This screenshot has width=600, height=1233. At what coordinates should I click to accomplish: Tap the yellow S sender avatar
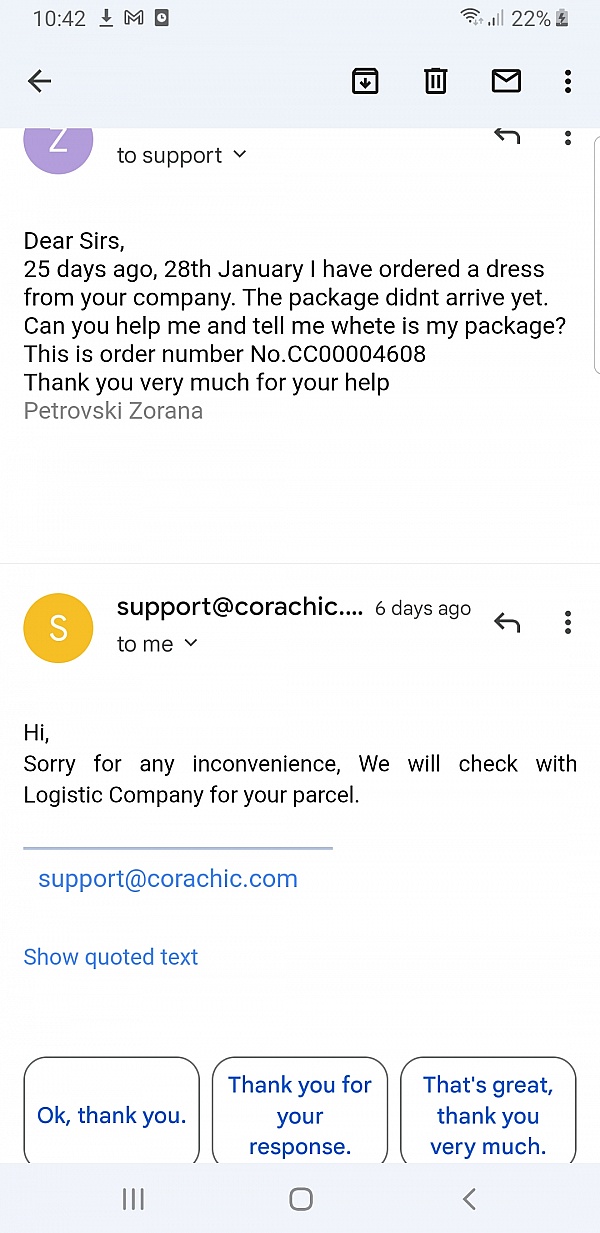[x=58, y=628]
